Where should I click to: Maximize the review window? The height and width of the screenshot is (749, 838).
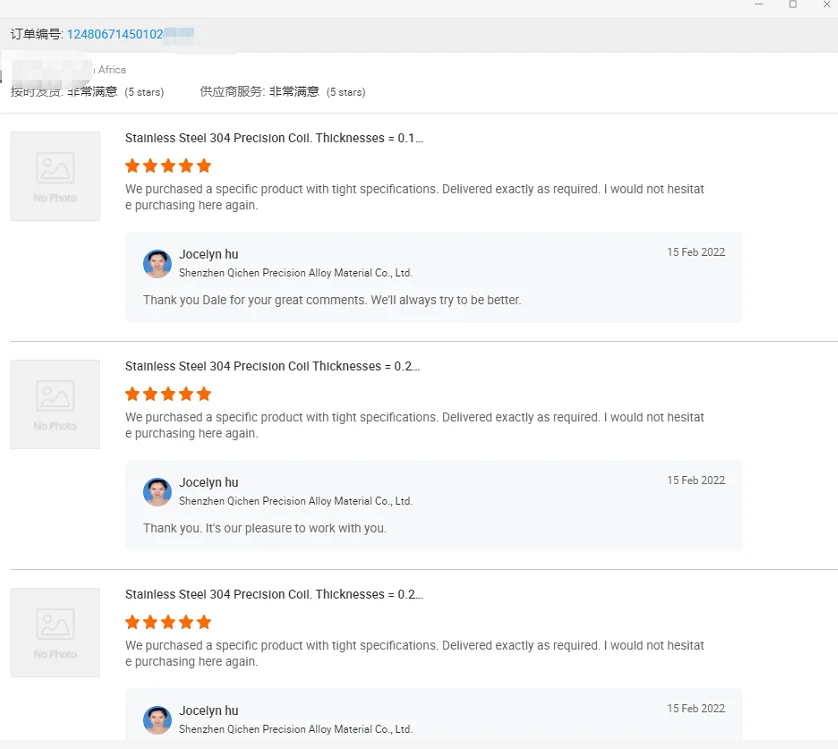click(793, 5)
